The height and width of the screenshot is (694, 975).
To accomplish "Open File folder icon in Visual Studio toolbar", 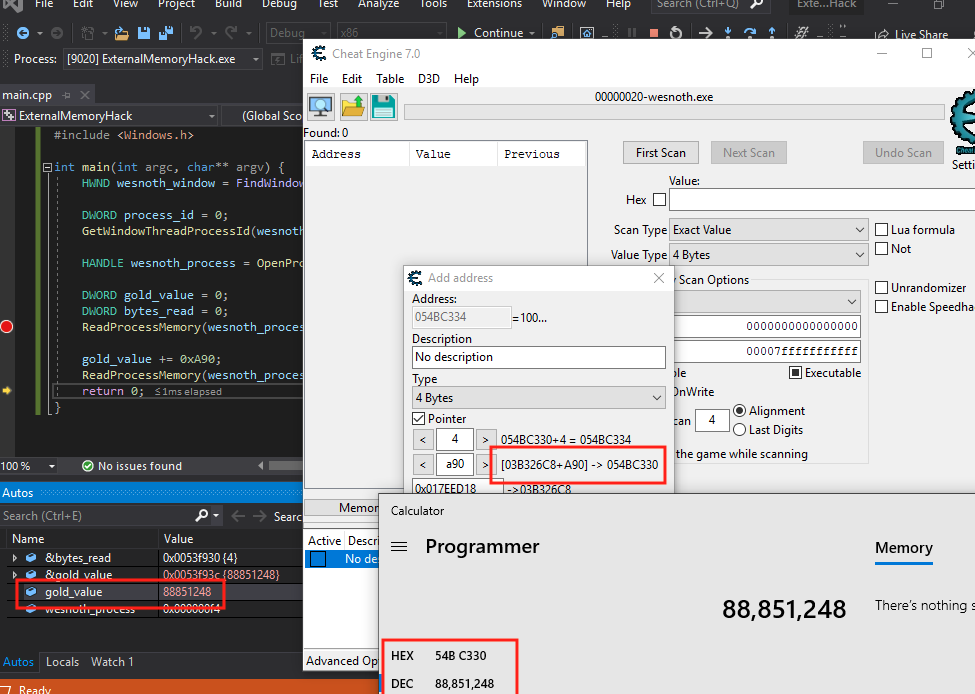I will (122, 33).
